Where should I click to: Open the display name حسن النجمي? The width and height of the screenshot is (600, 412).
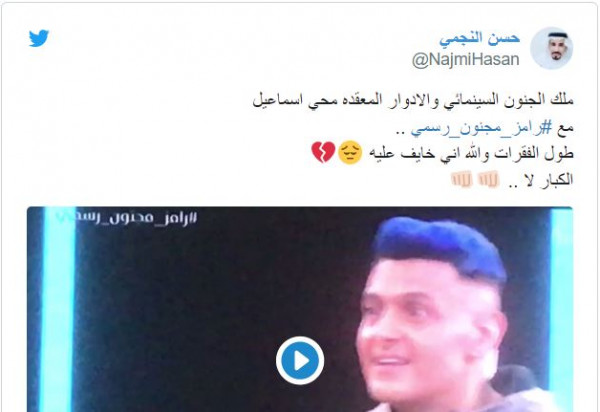(x=479, y=38)
